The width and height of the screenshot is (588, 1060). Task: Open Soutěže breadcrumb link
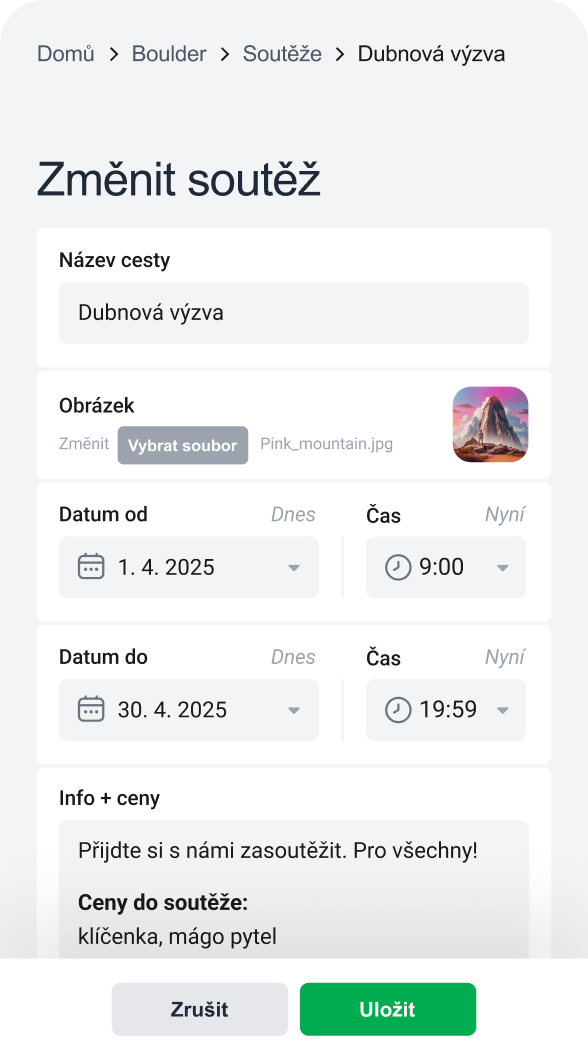point(283,53)
